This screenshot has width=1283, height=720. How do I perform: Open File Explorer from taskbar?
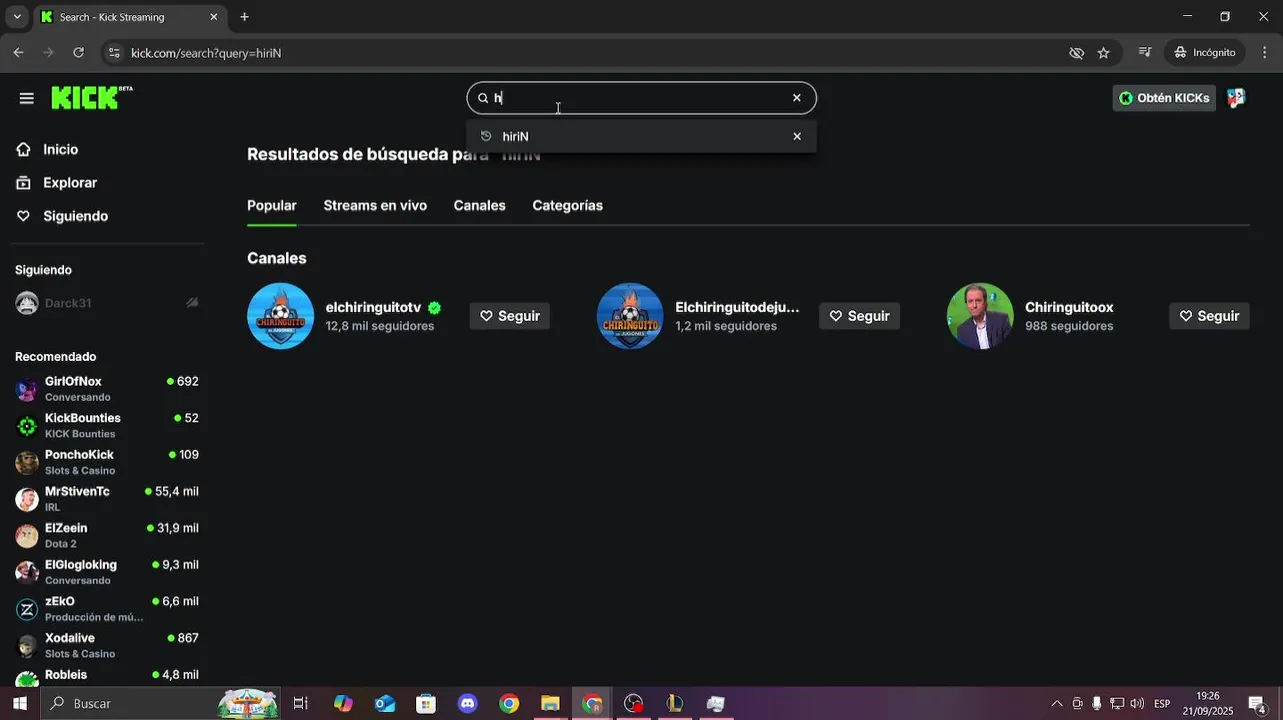(550, 704)
